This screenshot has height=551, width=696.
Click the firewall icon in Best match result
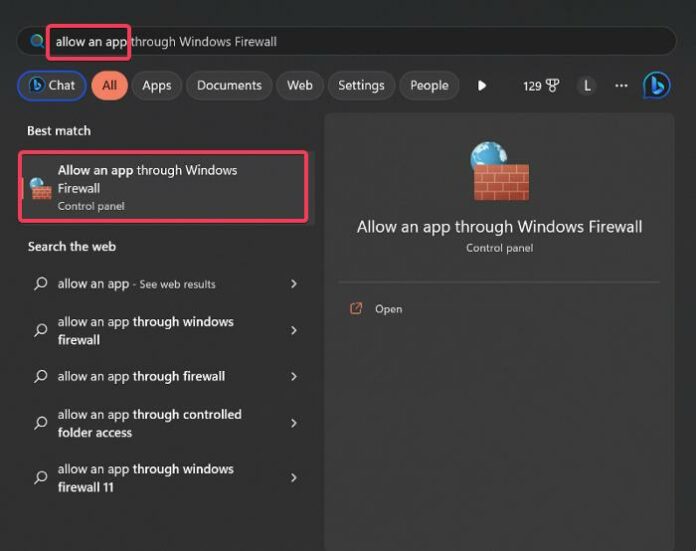41,188
